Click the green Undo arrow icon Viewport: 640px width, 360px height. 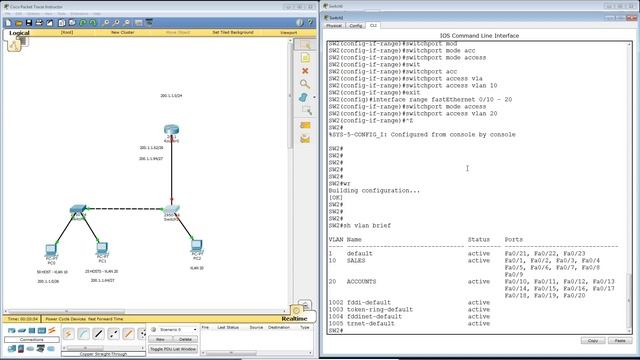tap(83, 23)
